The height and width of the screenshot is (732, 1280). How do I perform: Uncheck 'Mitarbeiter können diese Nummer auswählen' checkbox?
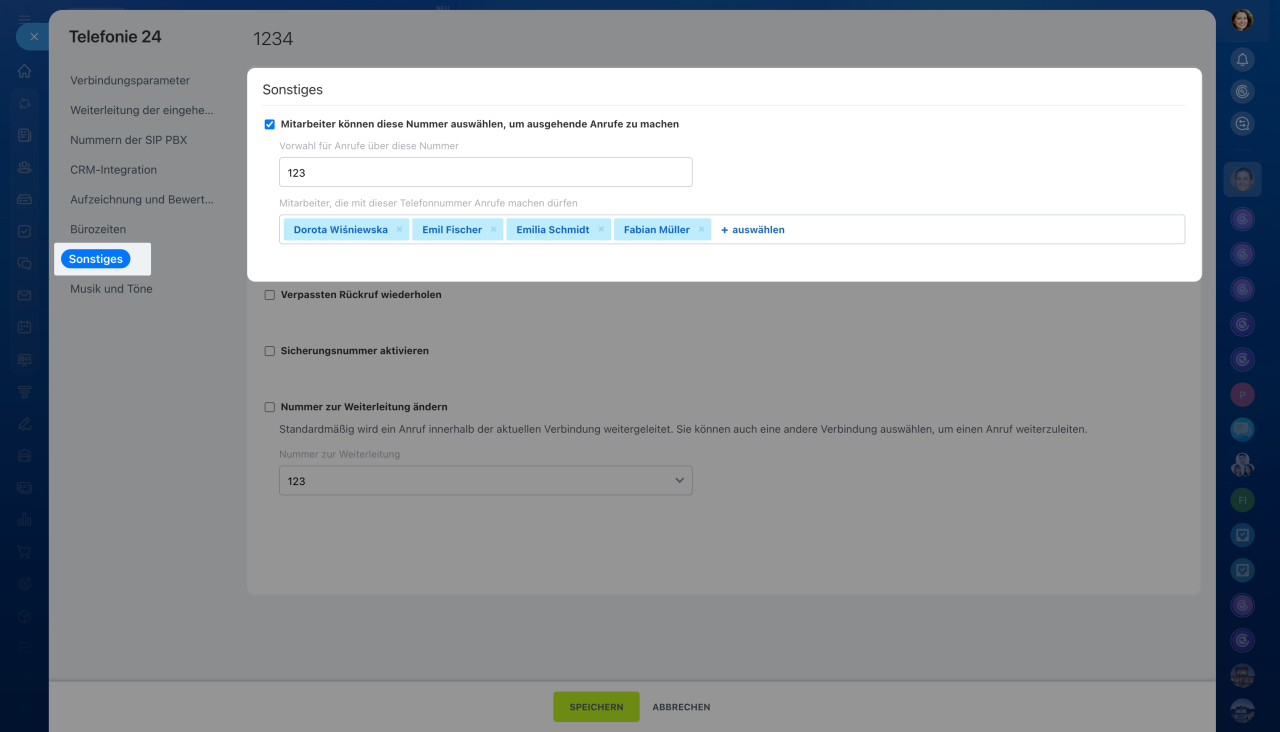click(x=269, y=125)
